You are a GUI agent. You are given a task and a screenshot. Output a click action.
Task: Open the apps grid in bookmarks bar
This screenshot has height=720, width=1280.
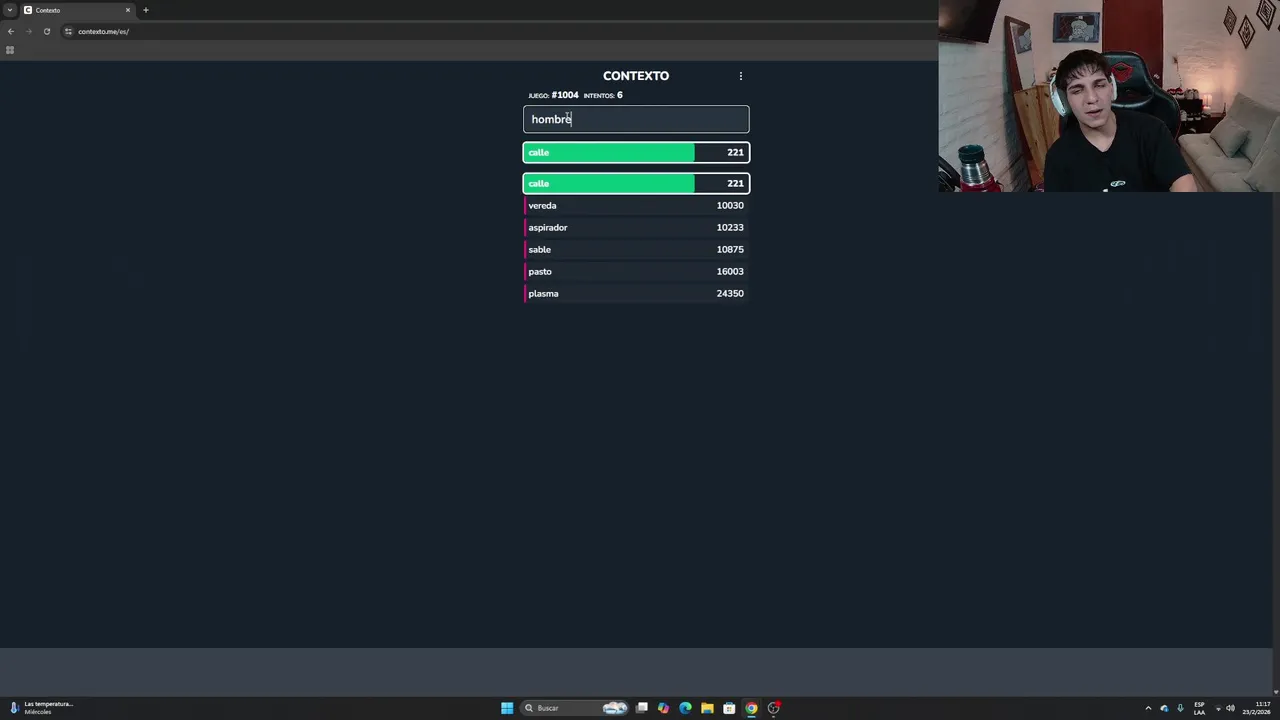click(10, 50)
